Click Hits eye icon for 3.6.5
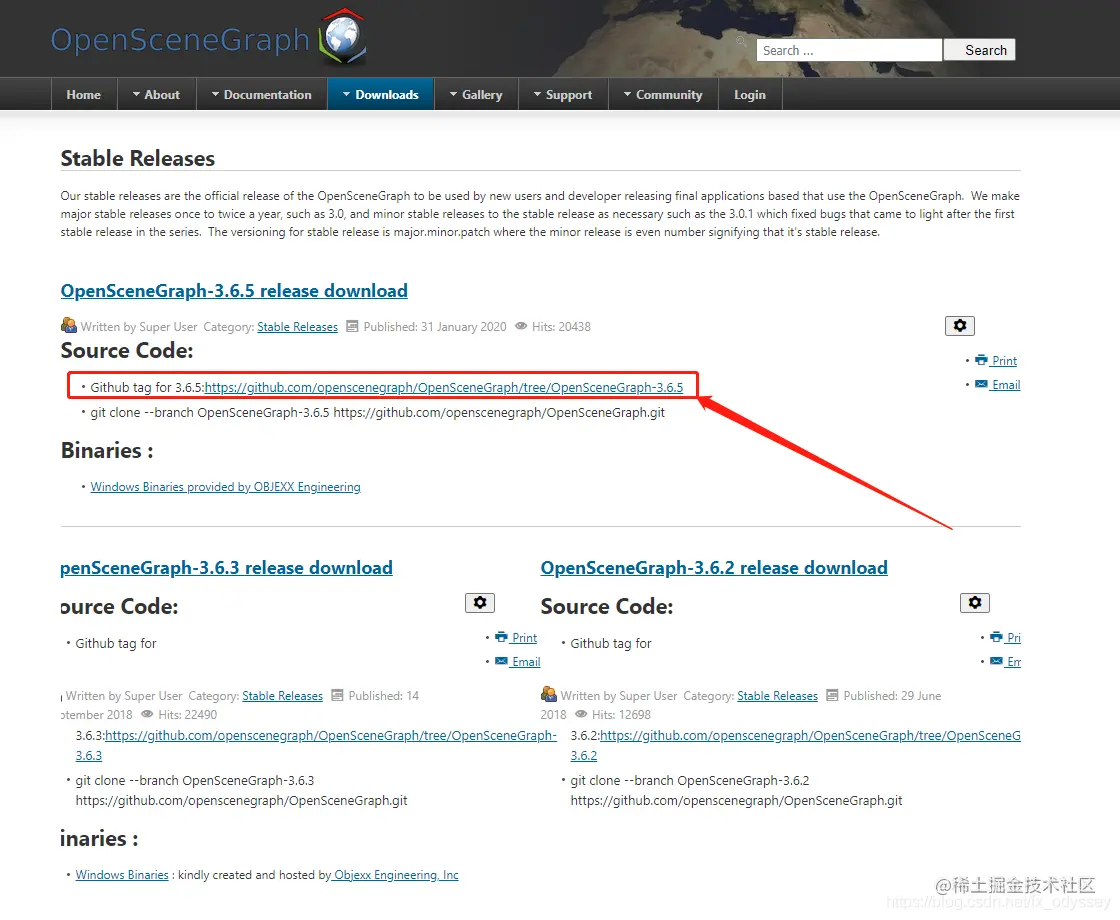This screenshot has width=1120, height=920. (521, 326)
